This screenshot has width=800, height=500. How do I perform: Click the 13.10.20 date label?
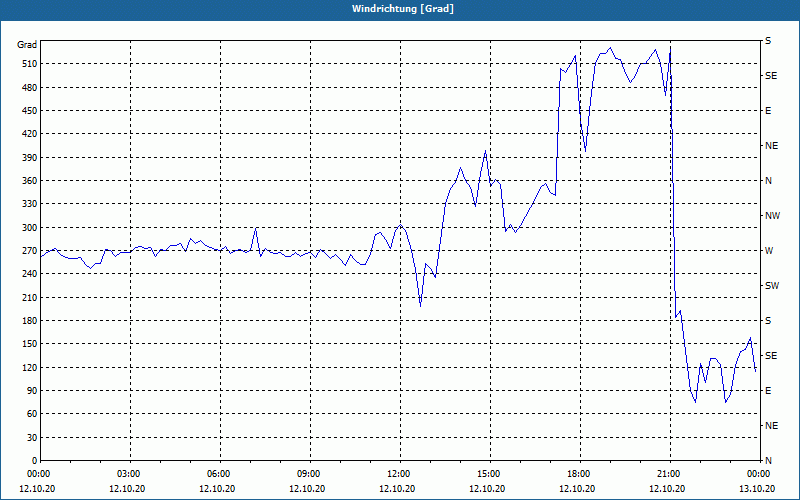[x=757, y=489]
